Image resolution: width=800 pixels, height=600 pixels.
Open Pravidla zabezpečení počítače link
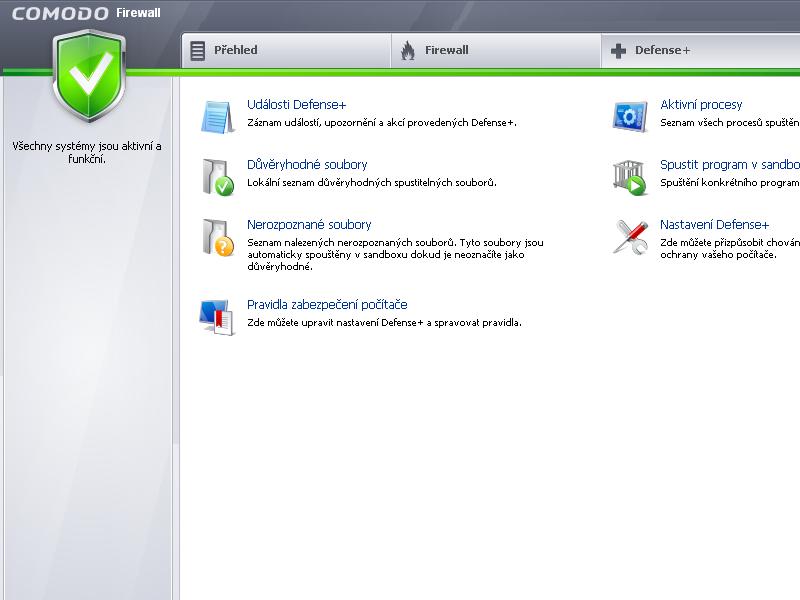pyautogui.click(x=327, y=305)
